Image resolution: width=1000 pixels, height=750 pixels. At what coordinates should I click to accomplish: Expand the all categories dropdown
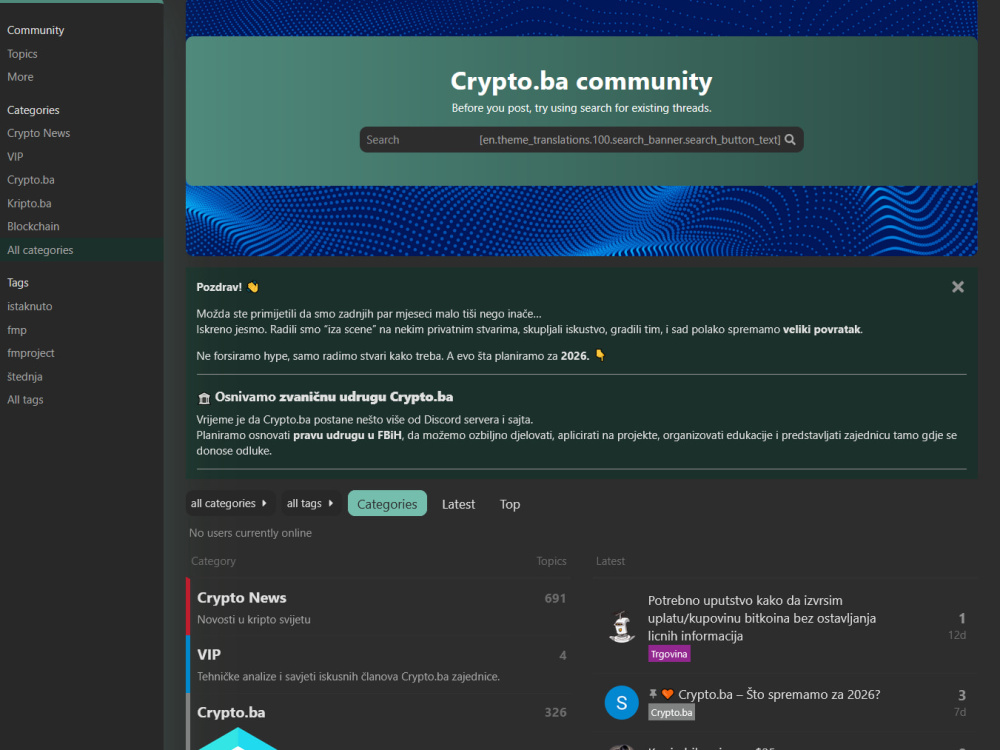click(229, 503)
